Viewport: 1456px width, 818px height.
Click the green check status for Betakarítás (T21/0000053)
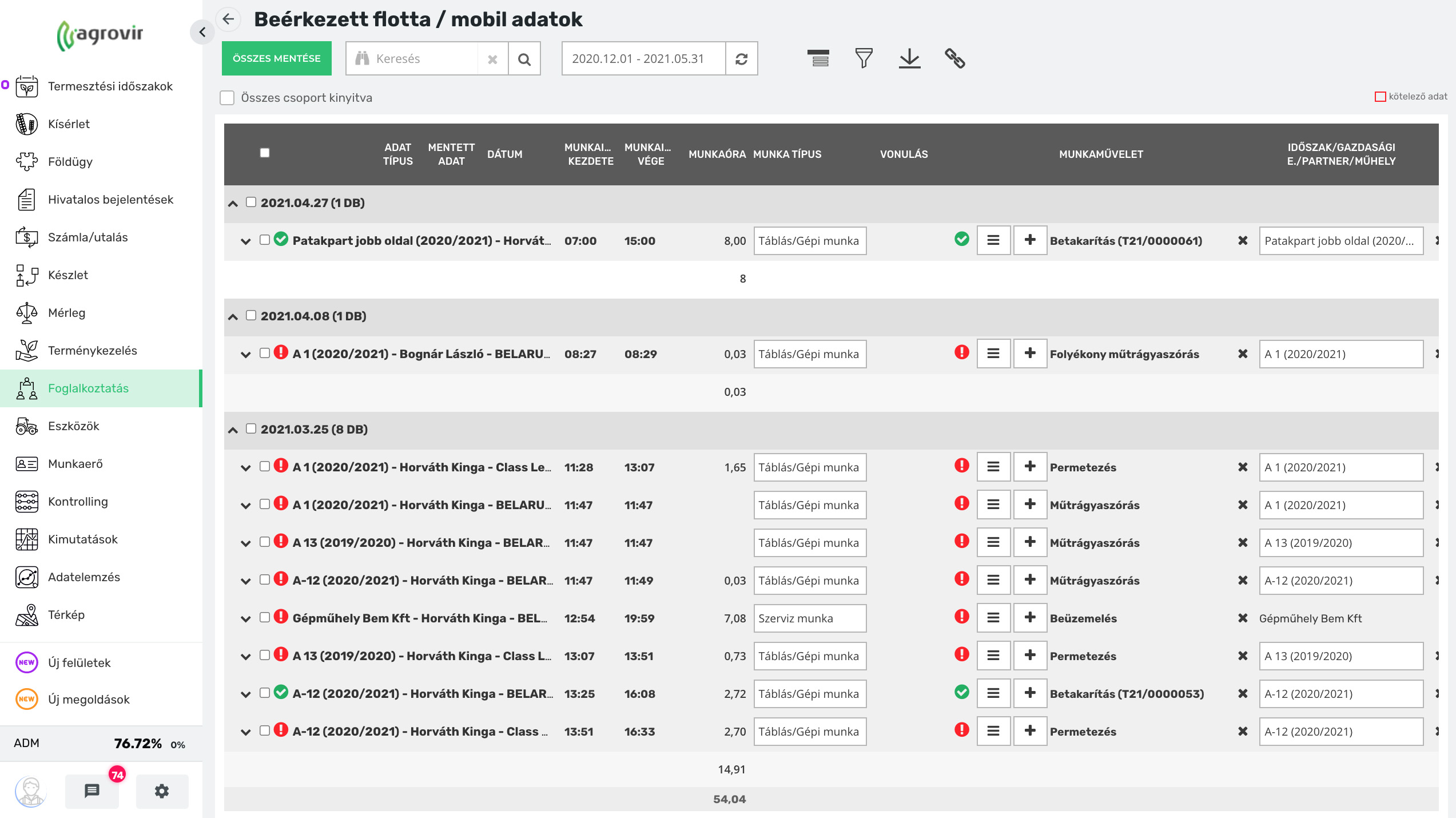click(961, 692)
